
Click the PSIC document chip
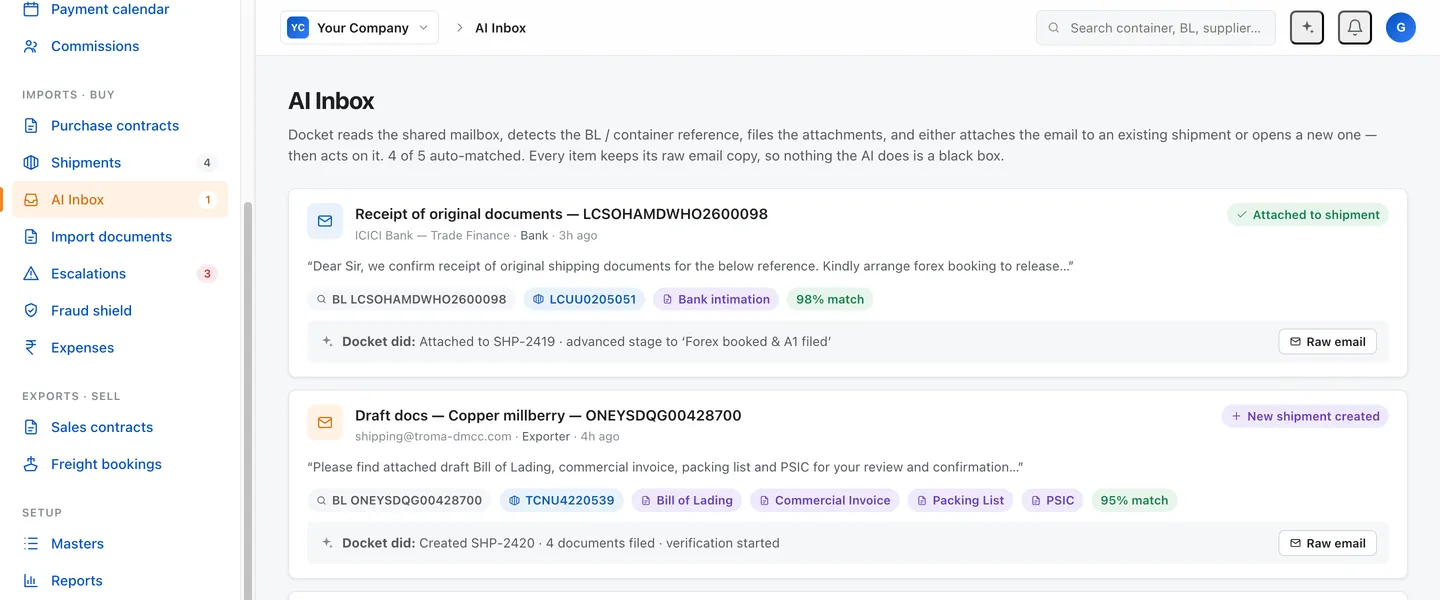click(x=1052, y=500)
